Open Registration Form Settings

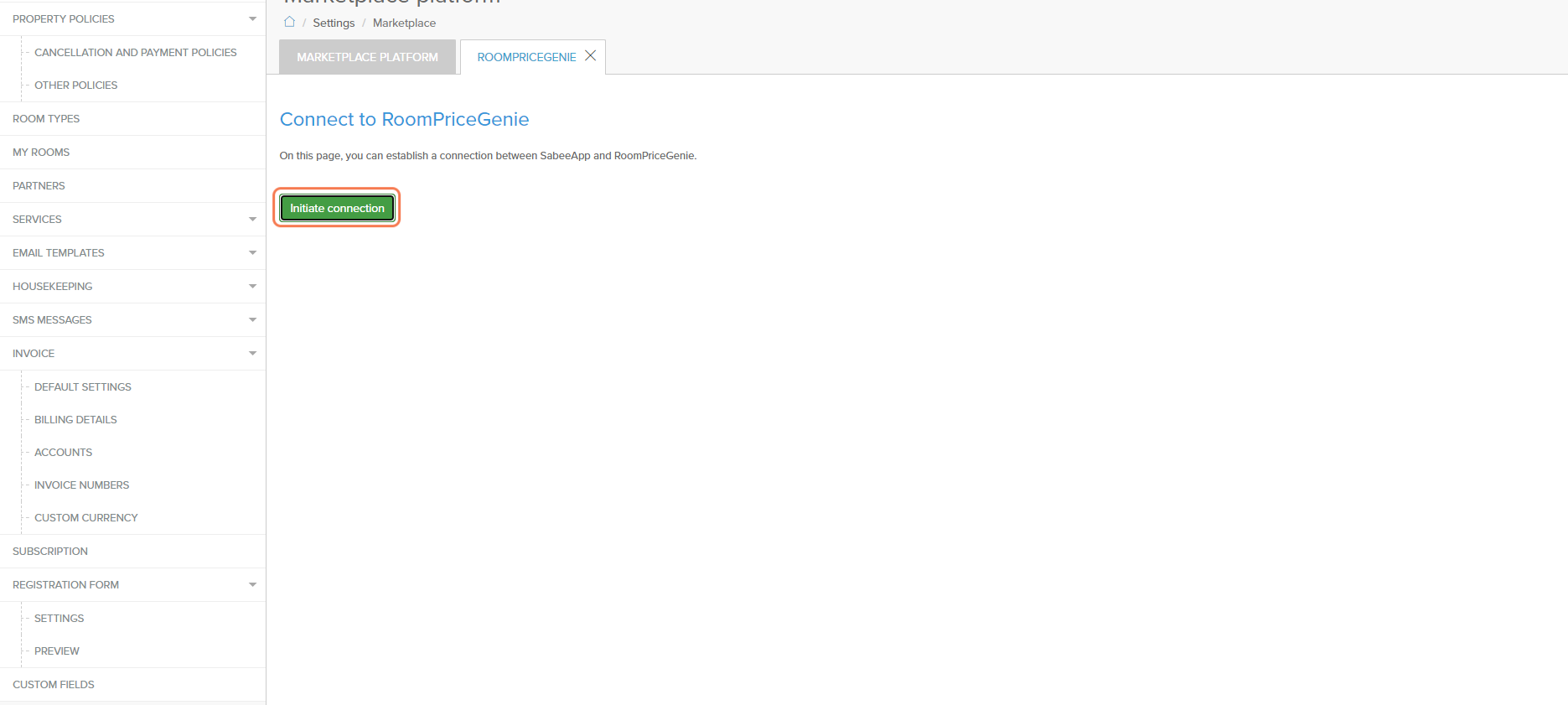(60, 618)
